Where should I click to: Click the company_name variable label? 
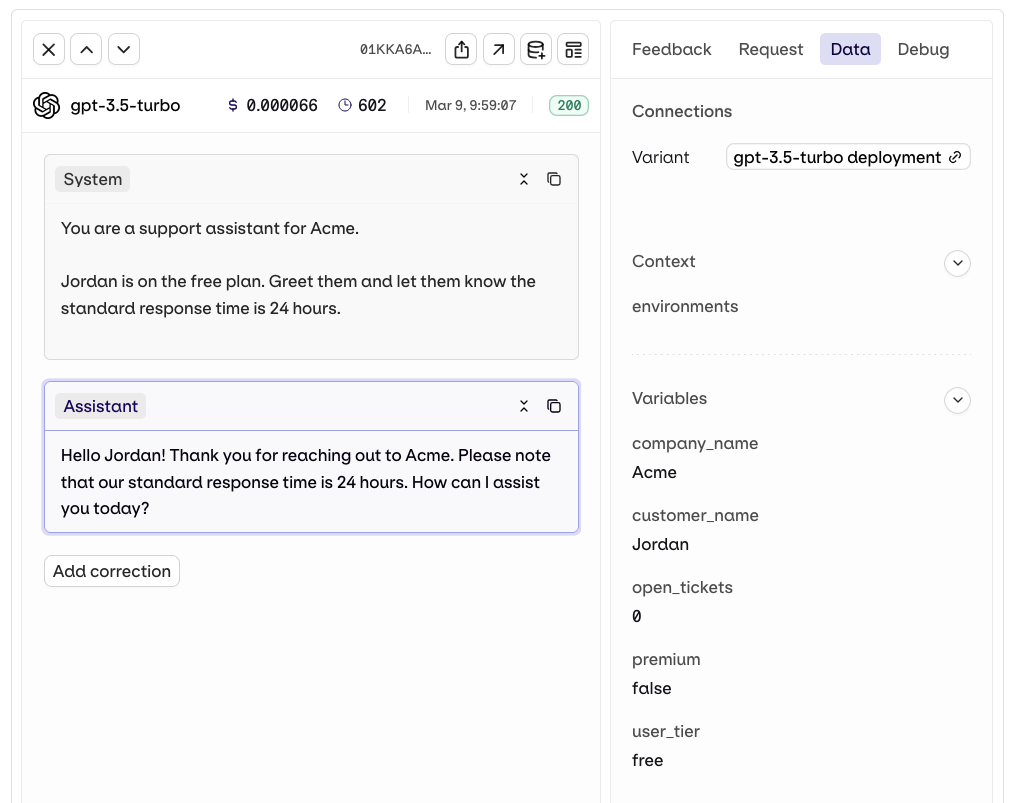(695, 443)
